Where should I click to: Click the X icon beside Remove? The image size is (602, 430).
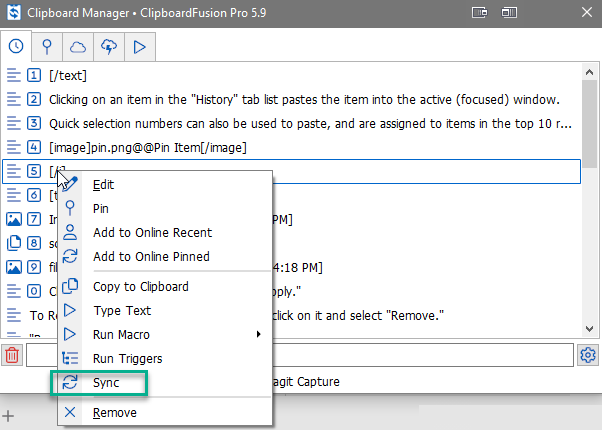(x=70, y=412)
